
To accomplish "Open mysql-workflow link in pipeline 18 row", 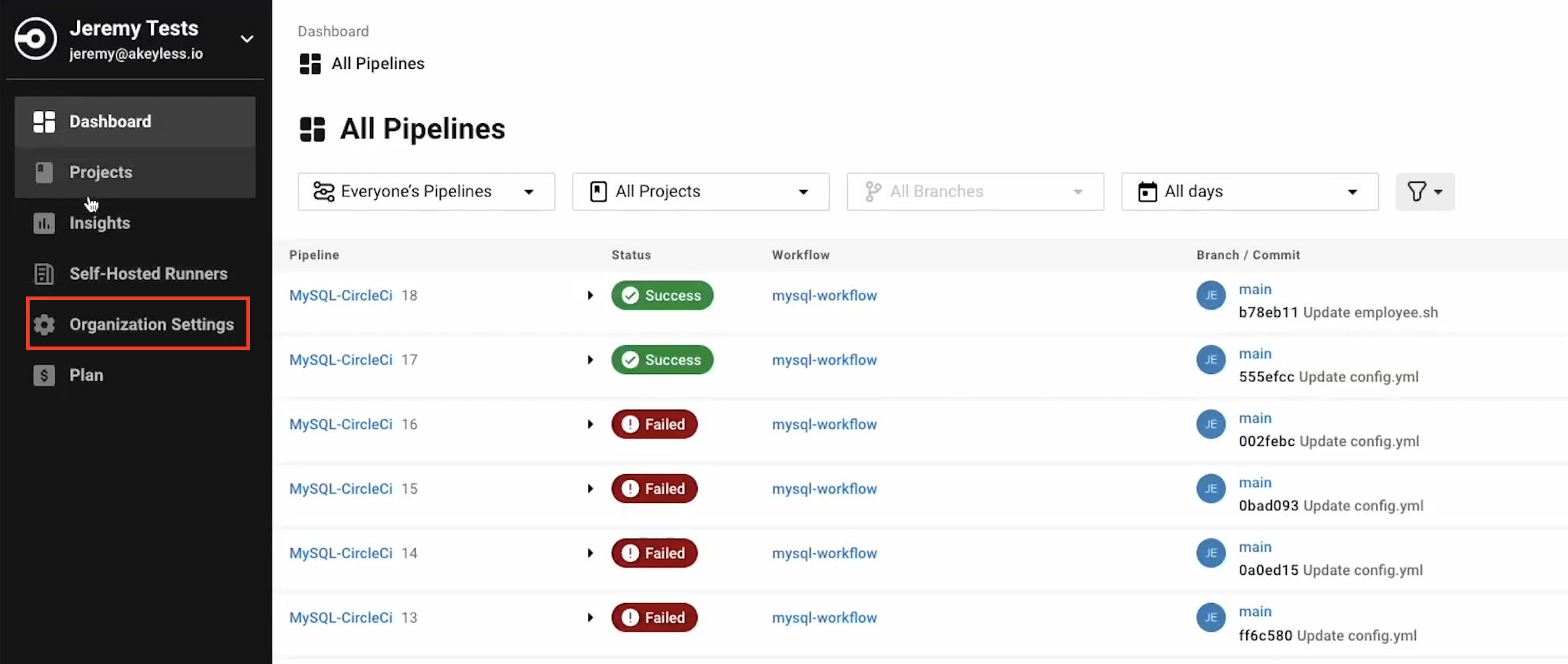I will (x=825, y=295).
